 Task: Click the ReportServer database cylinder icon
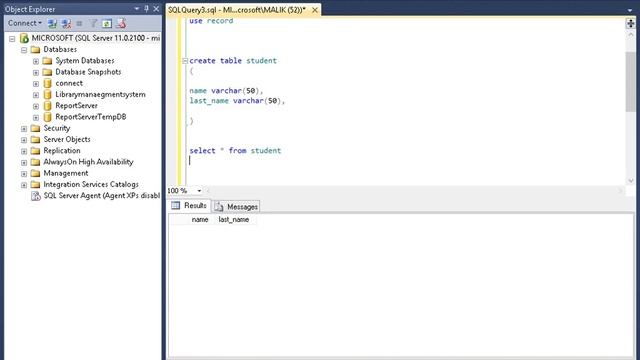coord(47,106)
